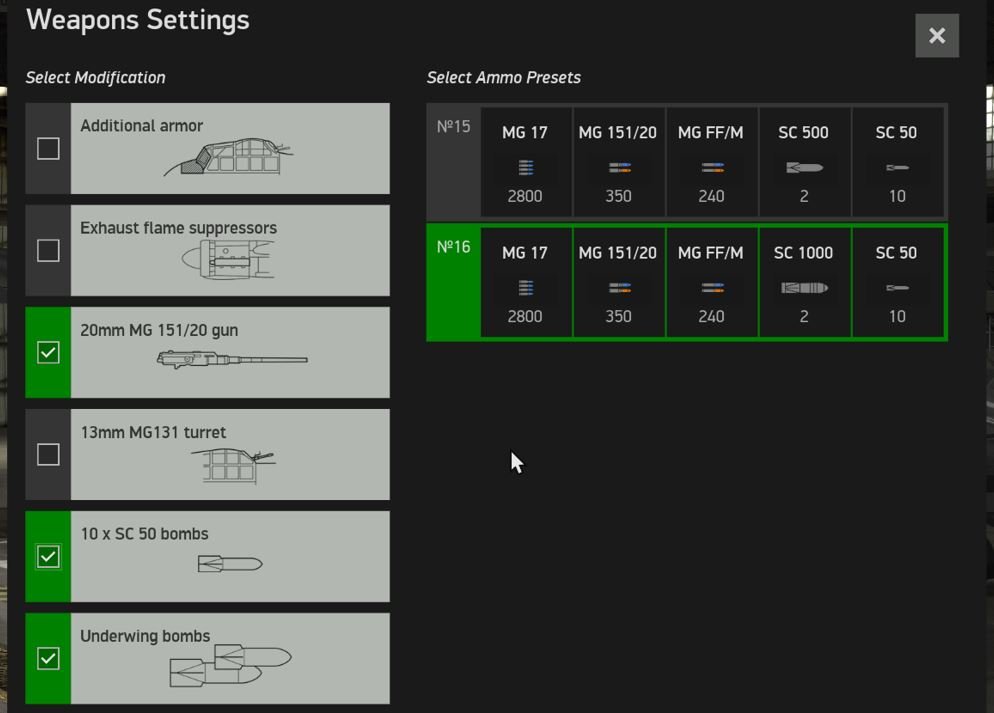Screen dimensions: 994x713
Task: Click the SC 50 bomb icon in preset №16
Action: point(897,288)
